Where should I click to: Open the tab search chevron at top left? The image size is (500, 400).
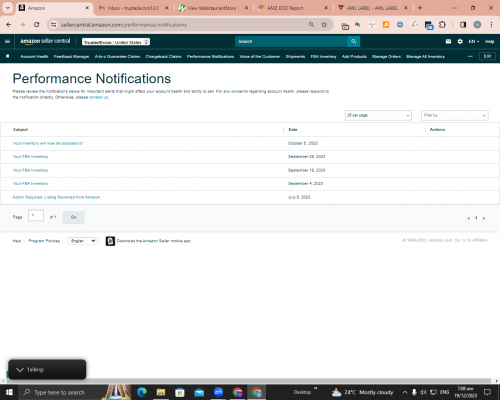pos(7,8)
